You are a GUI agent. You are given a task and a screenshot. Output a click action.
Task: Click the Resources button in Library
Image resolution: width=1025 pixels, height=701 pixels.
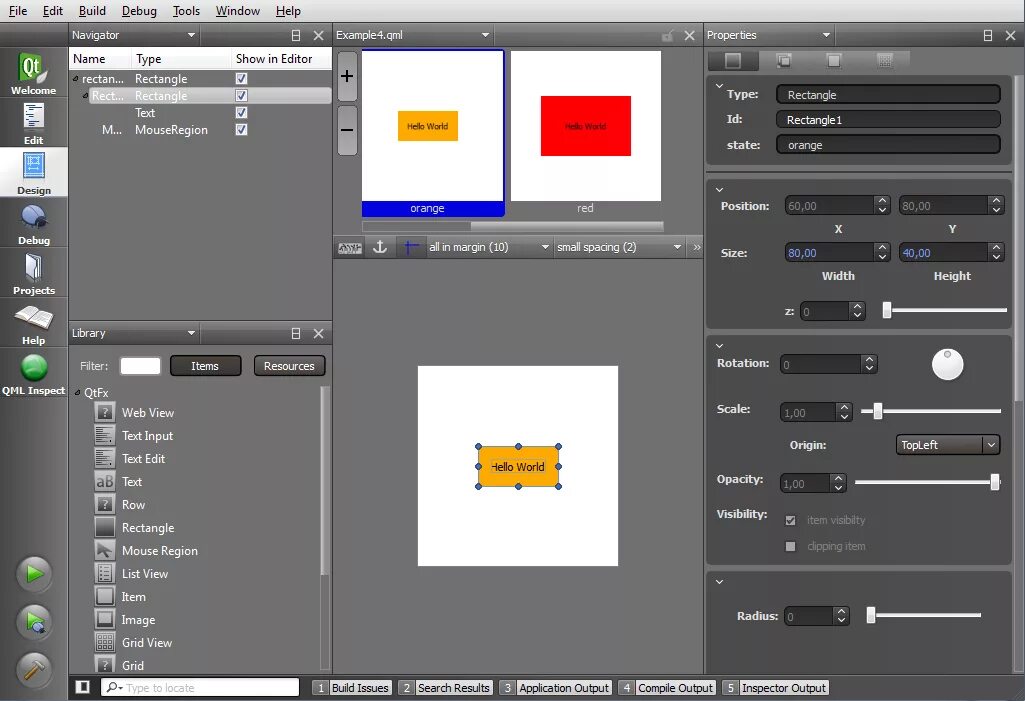click(x=289, y=366)
